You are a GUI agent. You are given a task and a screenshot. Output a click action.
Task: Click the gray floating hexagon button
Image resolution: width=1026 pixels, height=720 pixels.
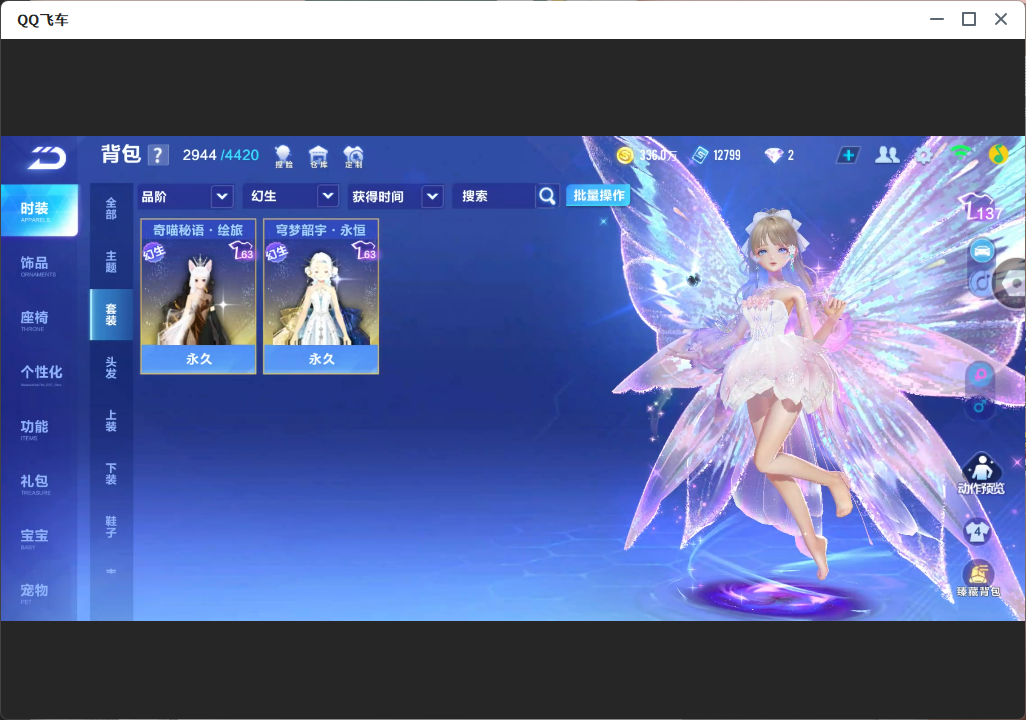(x=1011, y=283)
